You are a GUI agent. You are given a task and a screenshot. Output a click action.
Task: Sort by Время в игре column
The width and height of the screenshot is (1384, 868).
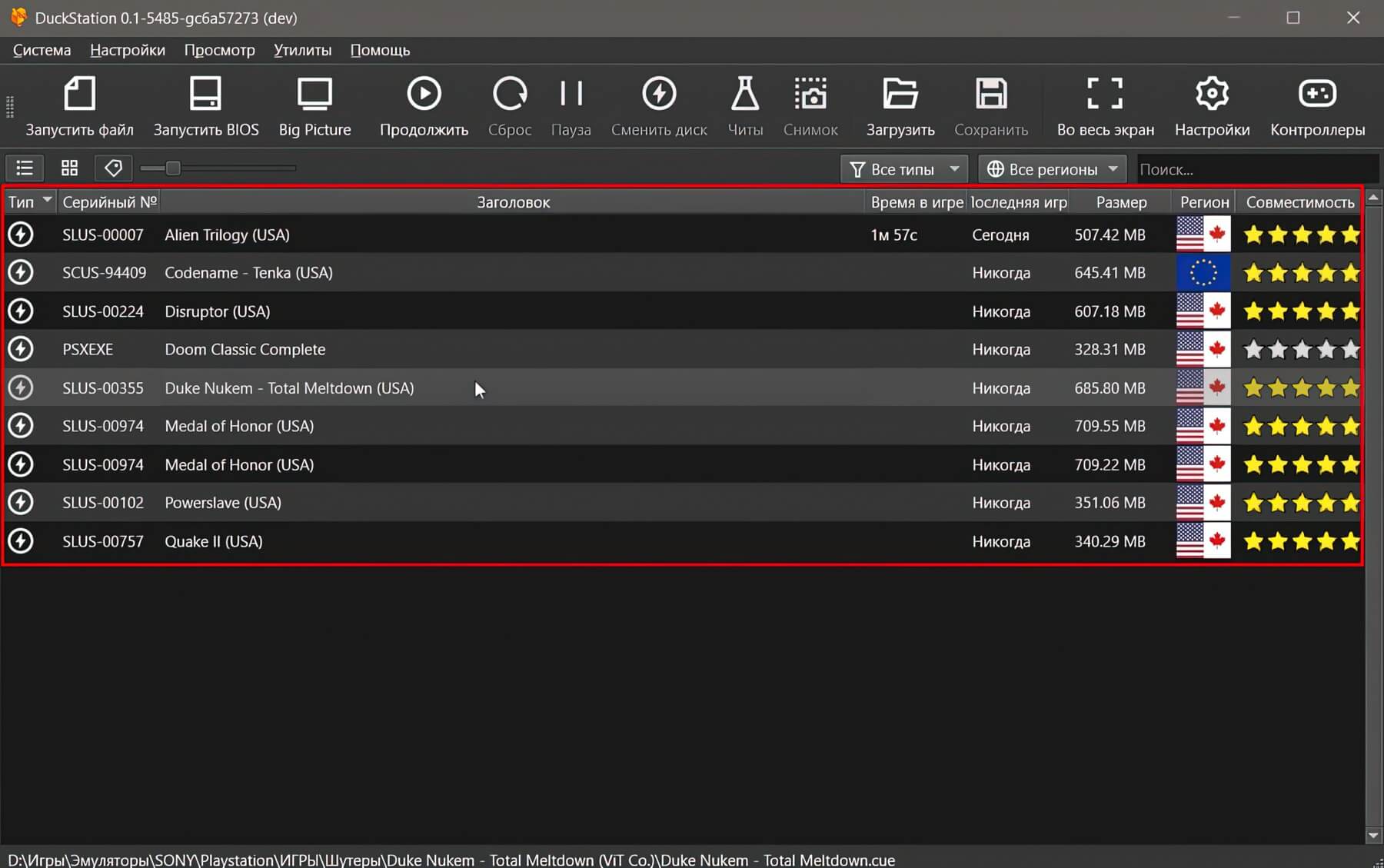(916, 202)
